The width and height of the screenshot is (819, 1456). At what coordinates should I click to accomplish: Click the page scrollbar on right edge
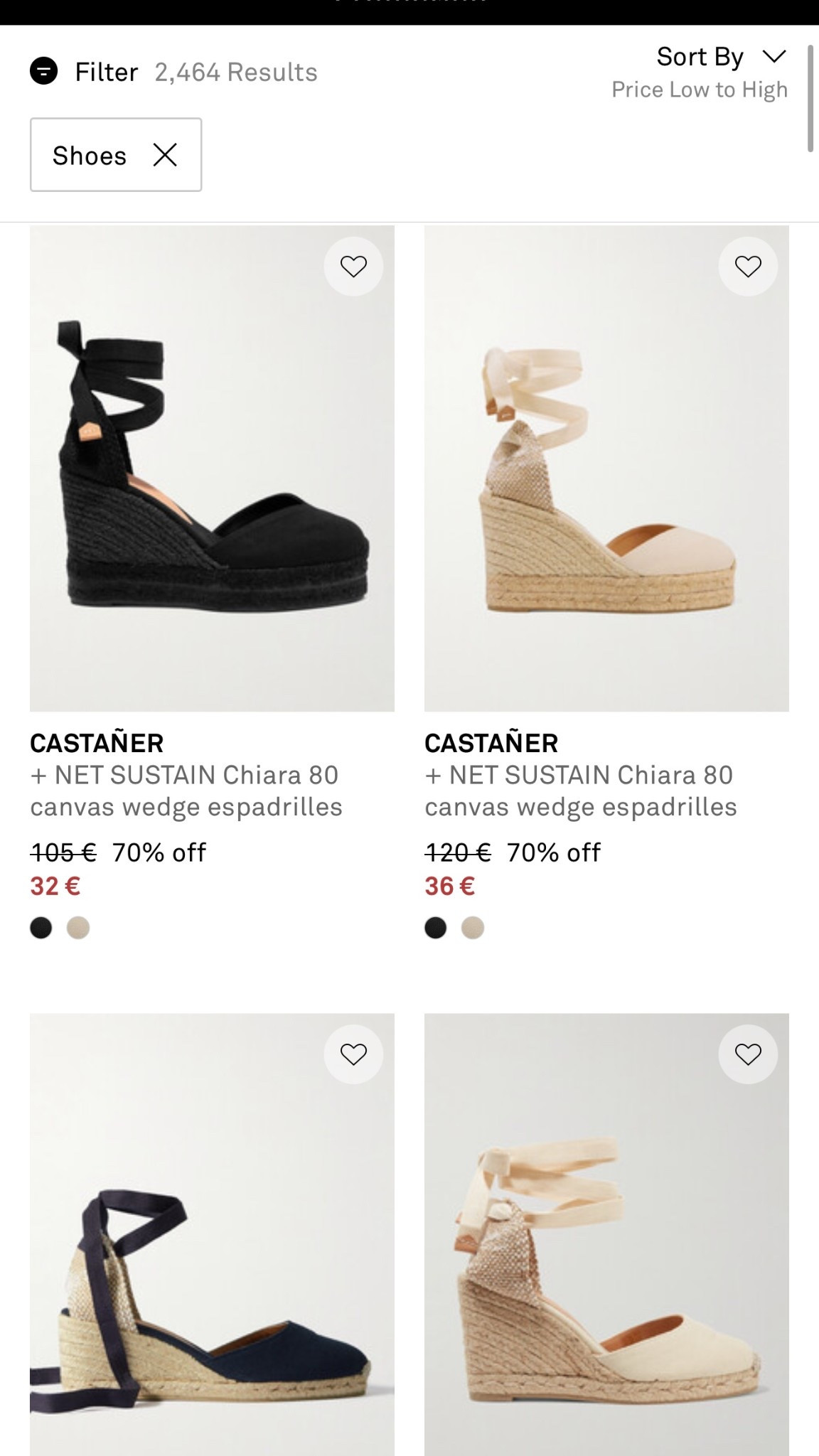point(810,98)
